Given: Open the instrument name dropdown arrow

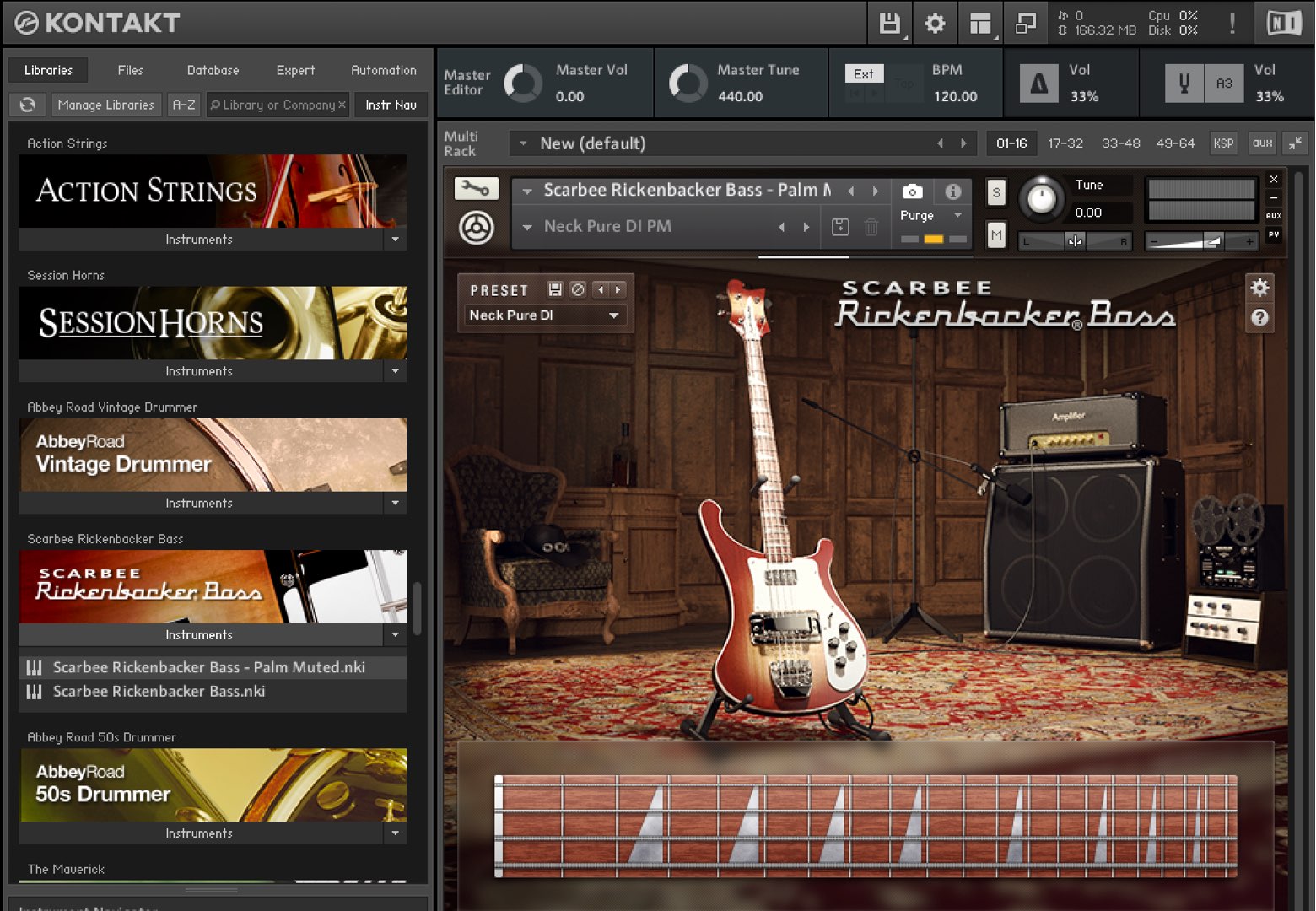Looking at the screenshot, I should (x=527, y=191).
